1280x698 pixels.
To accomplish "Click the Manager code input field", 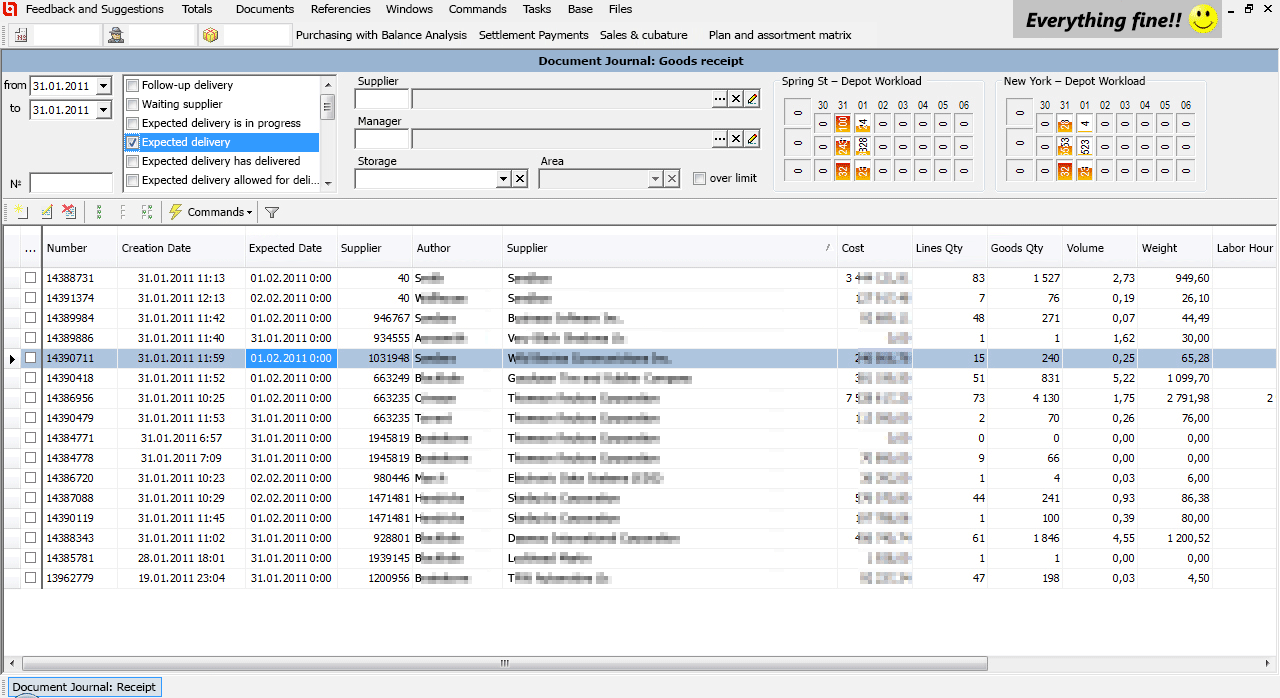I will (382, 138).
